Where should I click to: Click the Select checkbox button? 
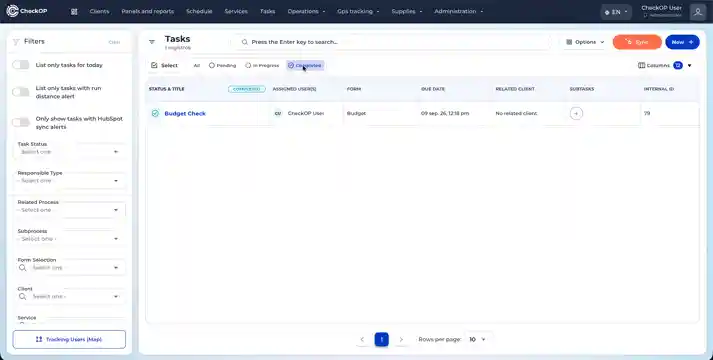tap(164, 65)
